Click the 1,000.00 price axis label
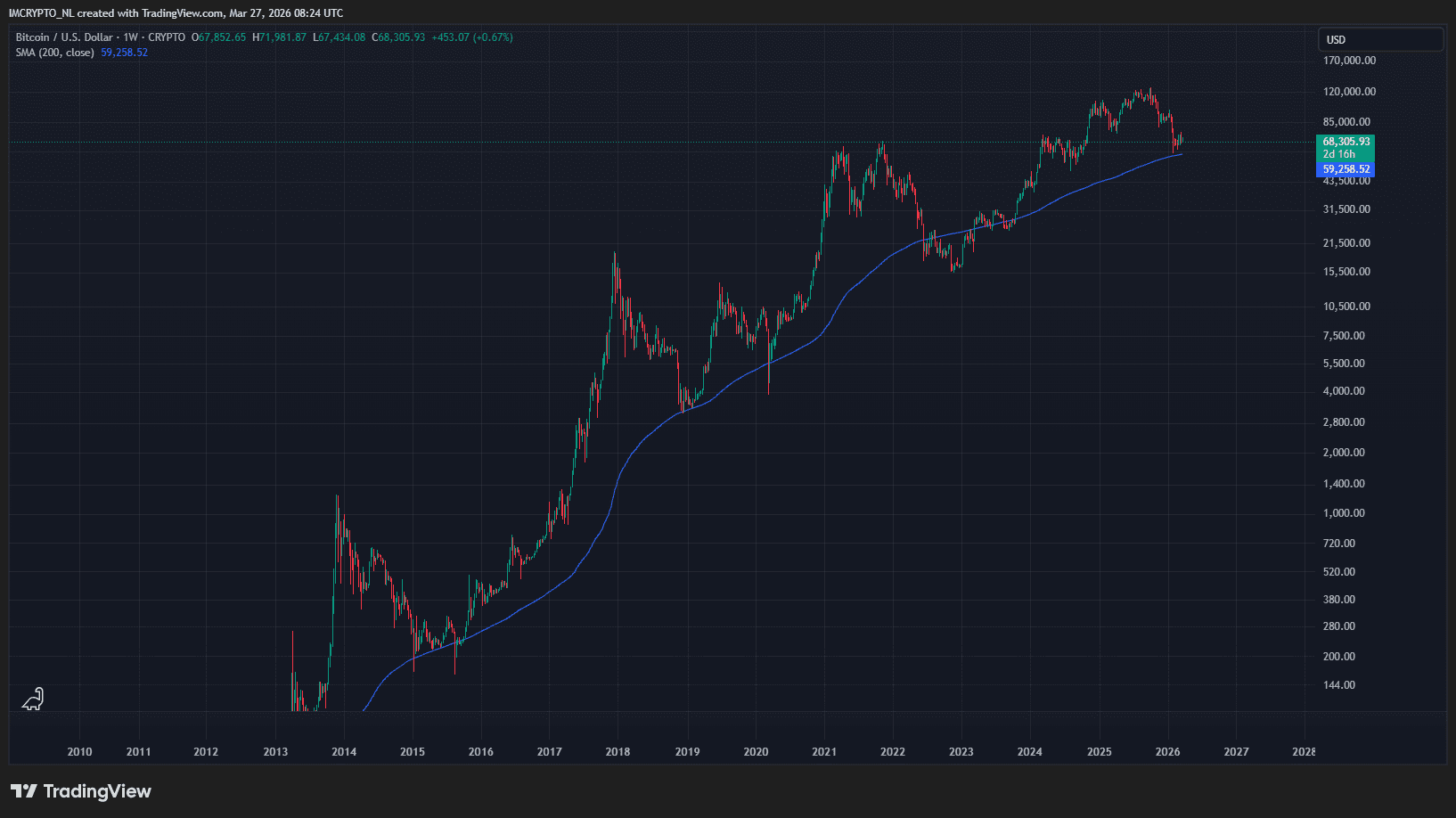 (1344, 513)
